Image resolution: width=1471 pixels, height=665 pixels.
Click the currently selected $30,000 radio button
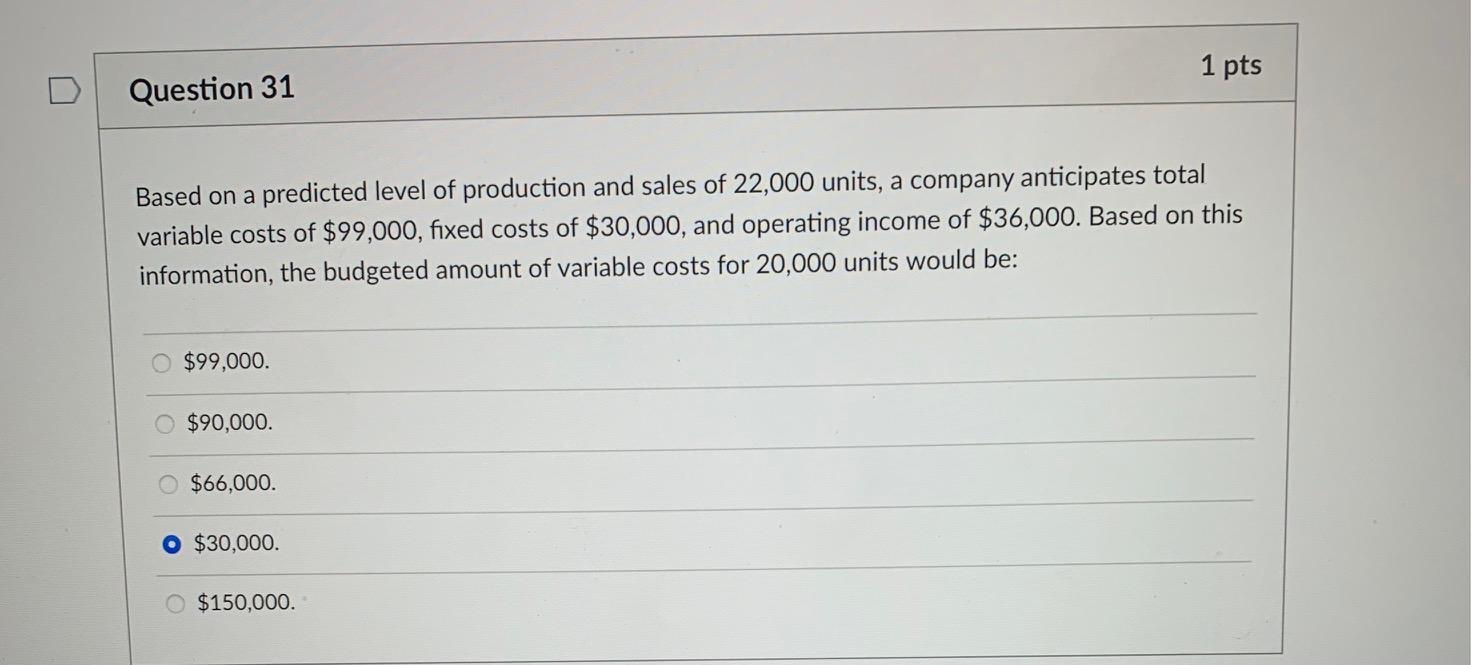click(172, 543)
